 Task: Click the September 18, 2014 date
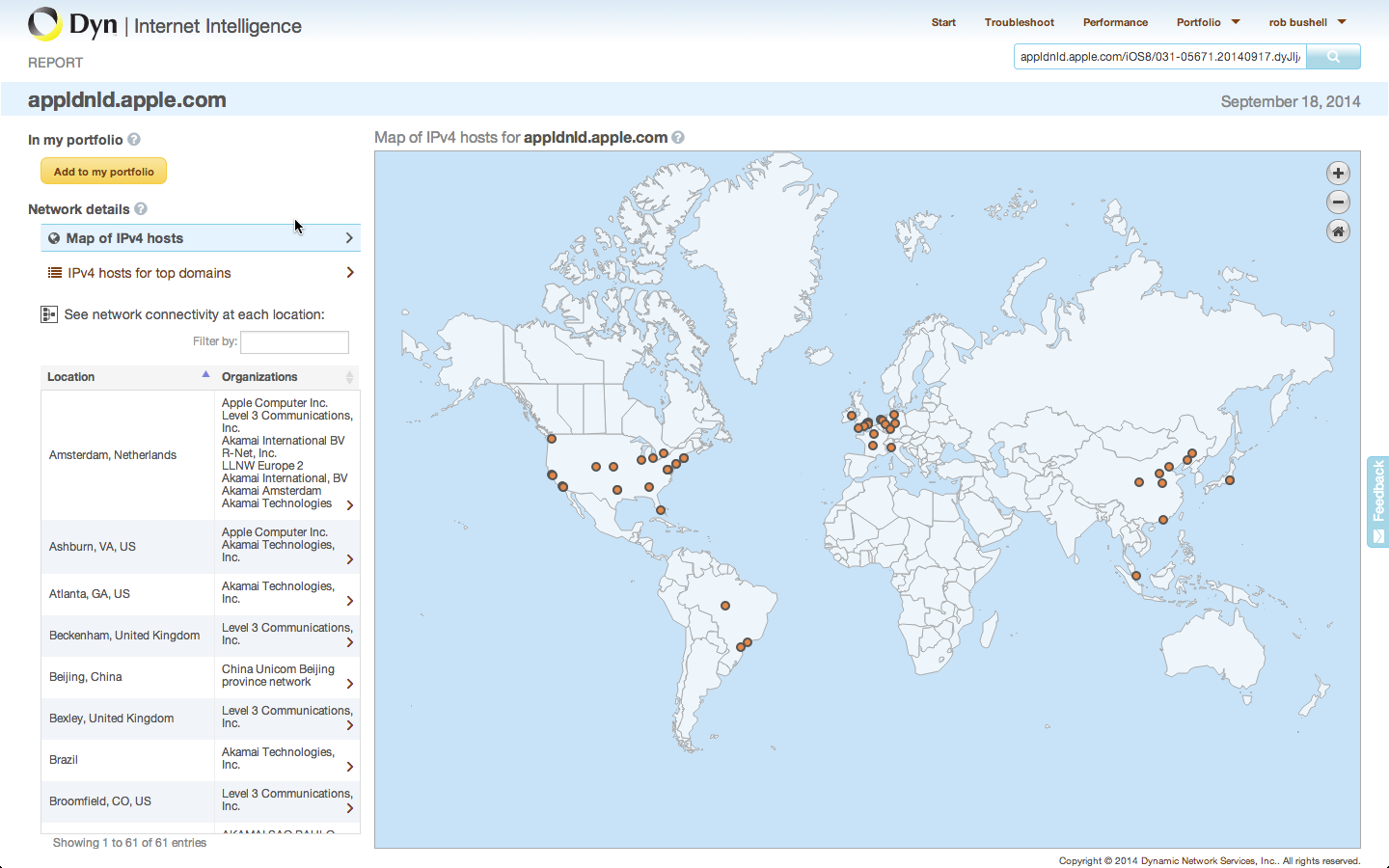pos(1291,101)
